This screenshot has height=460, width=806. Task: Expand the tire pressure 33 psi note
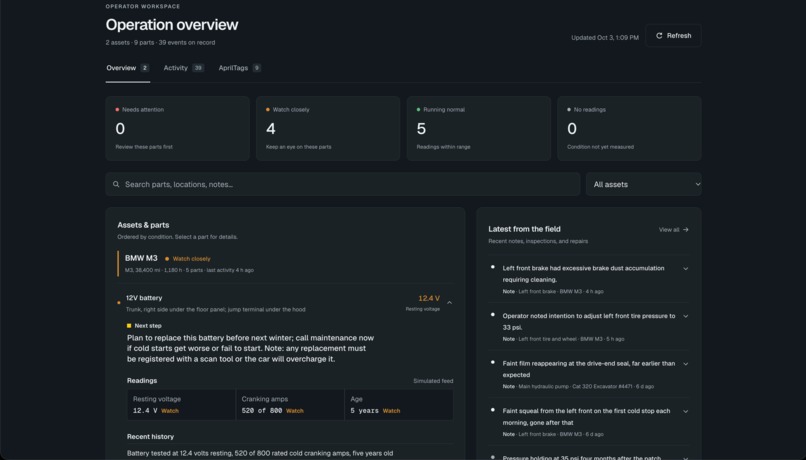(686, 317)
